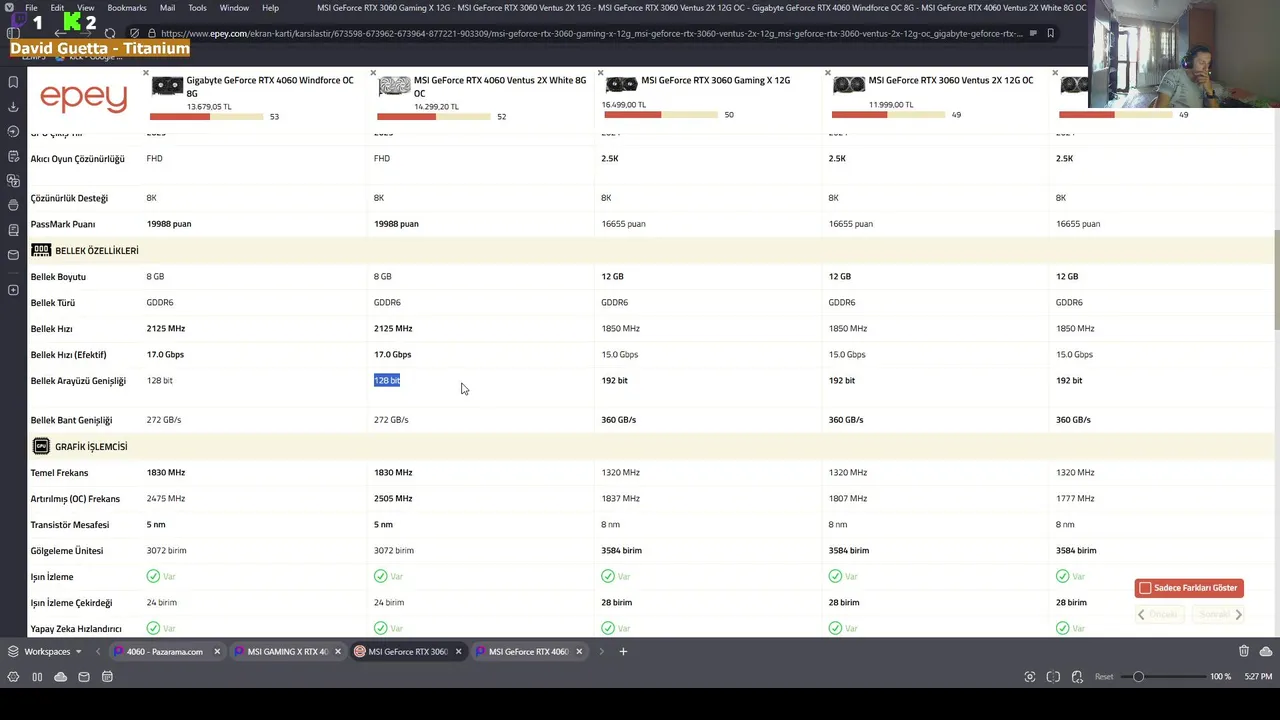Open mail status icon in status bar
Viewport: 1280px width, 720px height.
pos(84,677)
